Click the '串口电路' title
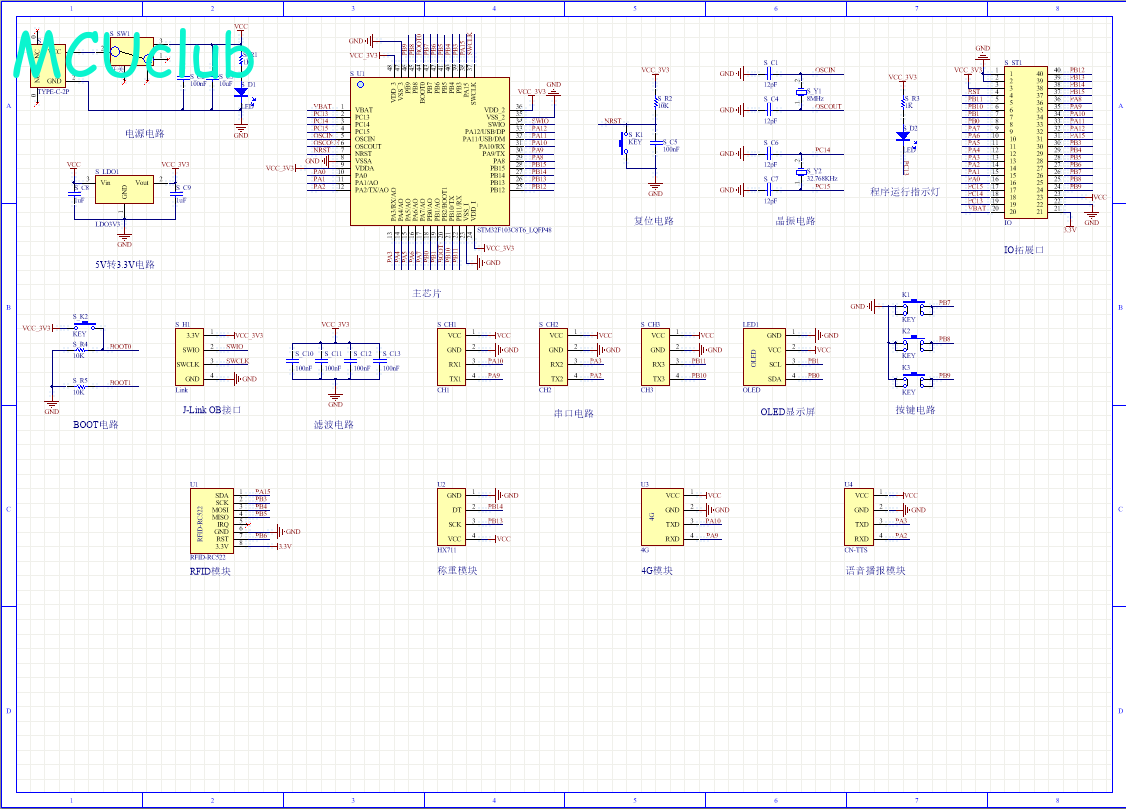 pos(574,413)
